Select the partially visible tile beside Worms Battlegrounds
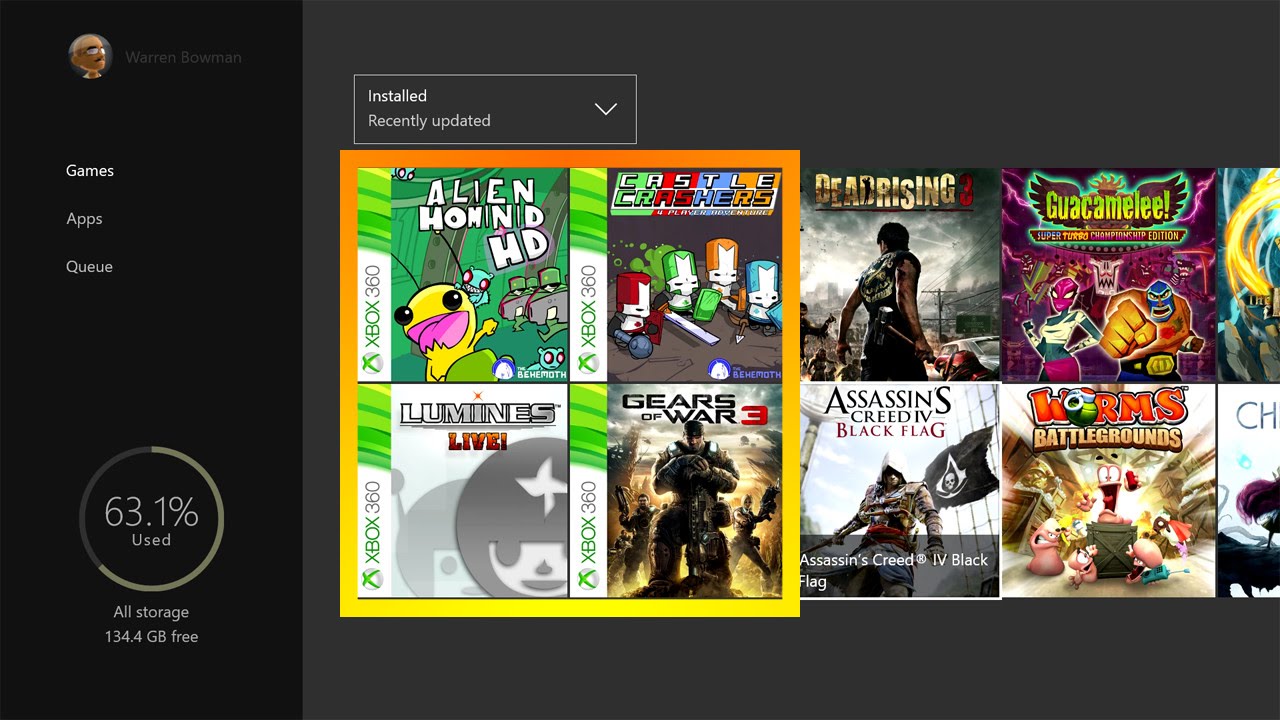The height and width of the screenshot is (720, 1280). coord(1249,491)
